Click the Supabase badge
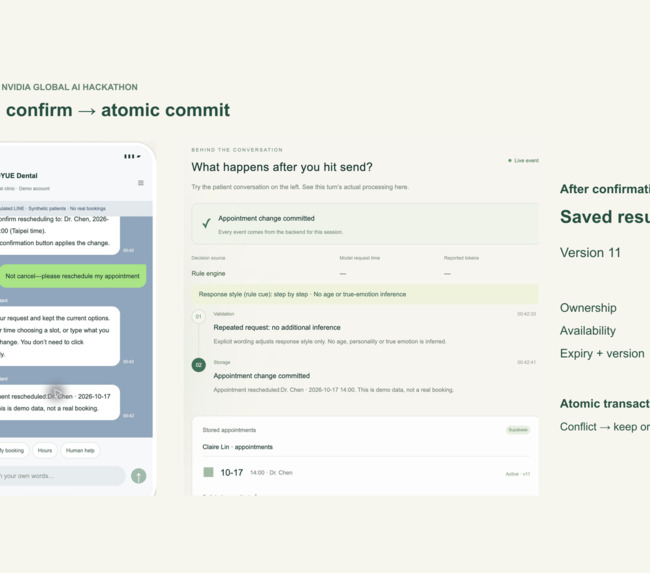The width and height of the screenshot is (650, 573). [x=518, y=430]
